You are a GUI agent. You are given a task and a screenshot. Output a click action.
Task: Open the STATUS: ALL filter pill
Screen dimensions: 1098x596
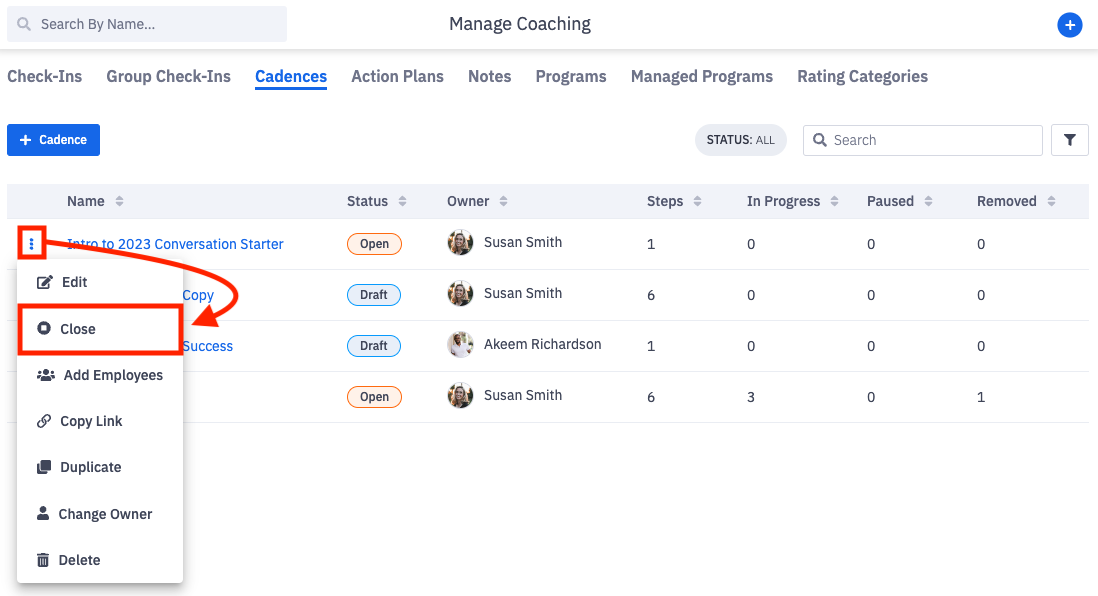740,140
